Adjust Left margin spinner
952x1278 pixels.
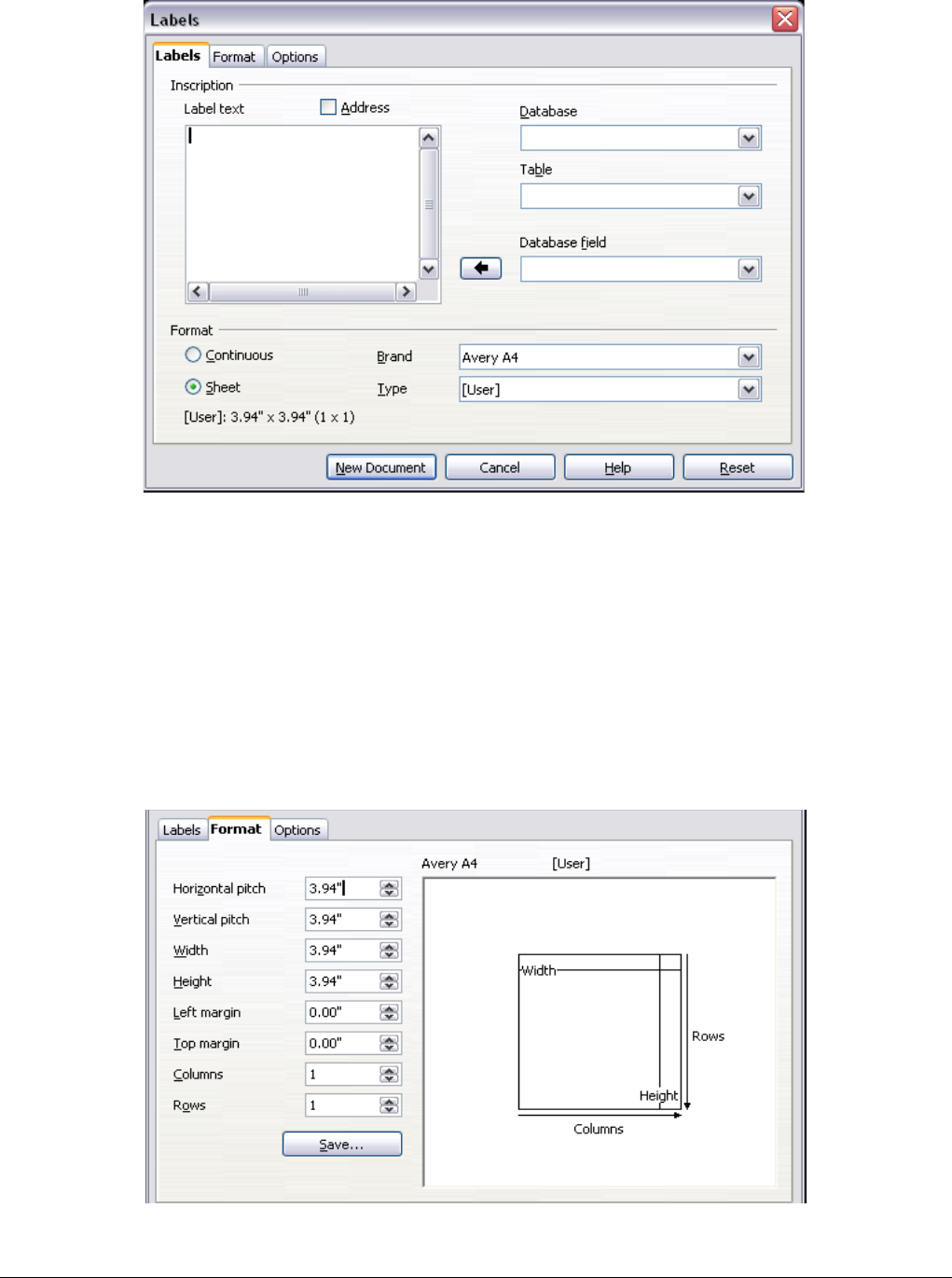tap(390, 1012)
